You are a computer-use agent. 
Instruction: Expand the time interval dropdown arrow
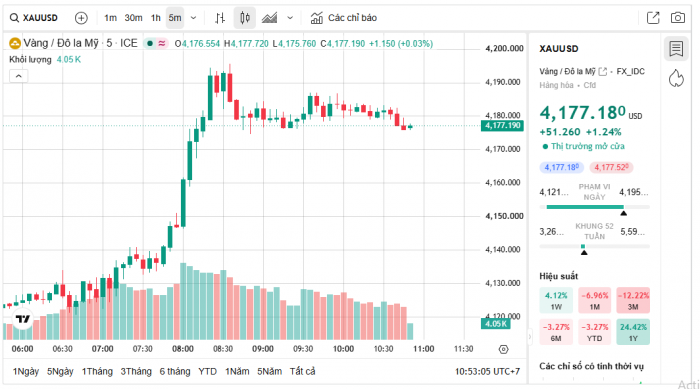point(193,18)
